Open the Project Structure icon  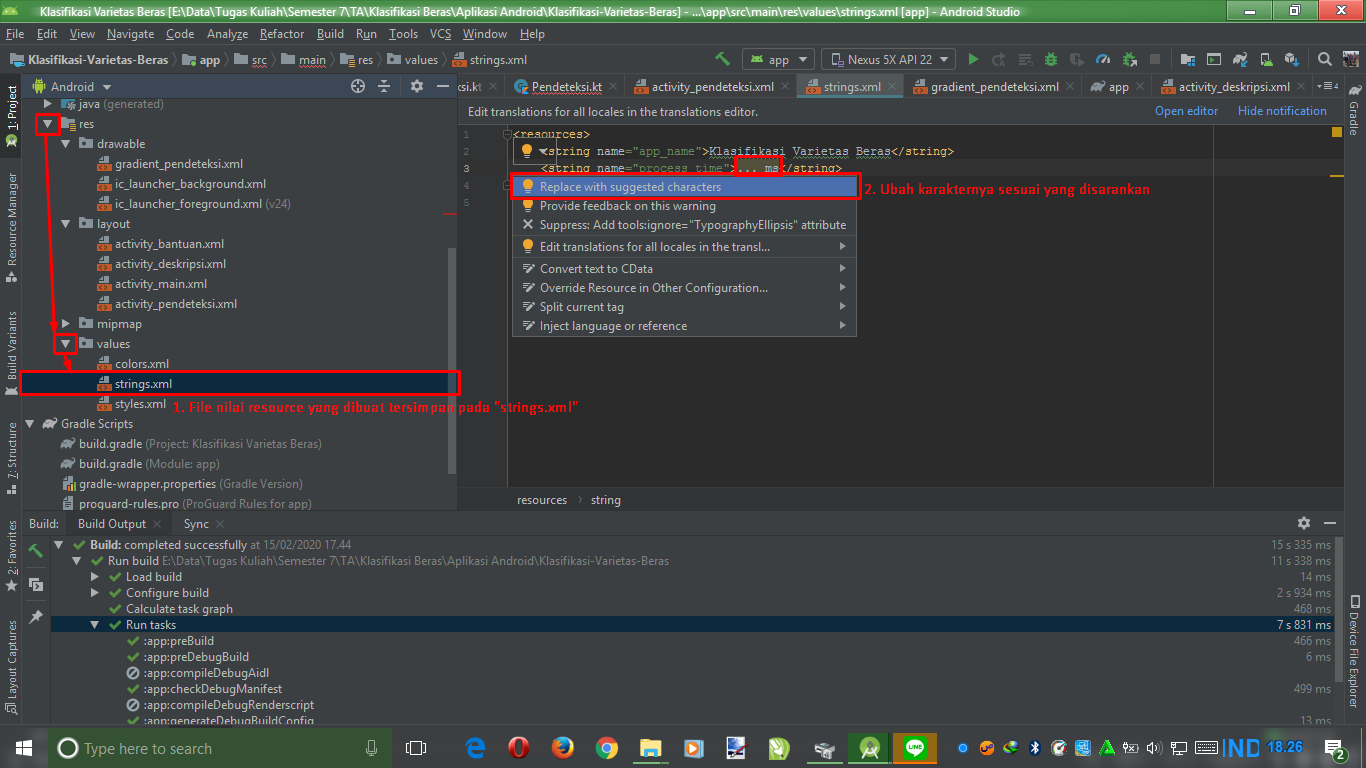click(x=1188, y=59)
